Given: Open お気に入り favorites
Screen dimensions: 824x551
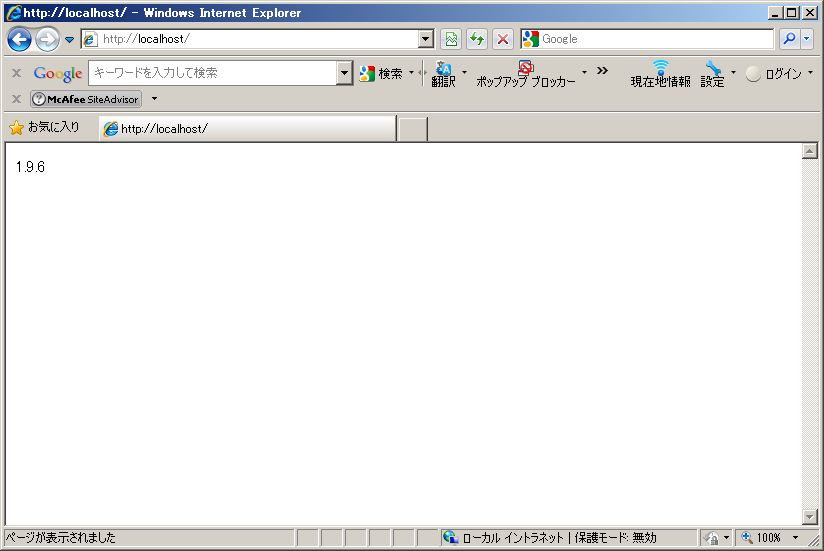Looking at the screenshot, I should [x=44, y=127].
